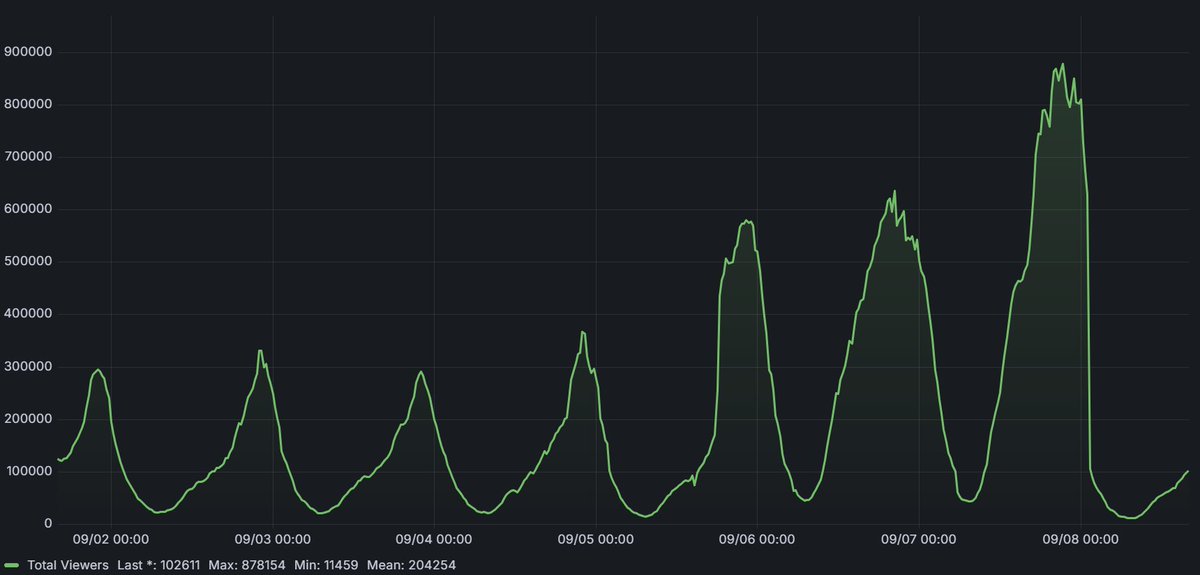Viewport: 1200px width, 575px height.
Task: Click the 500000 y-axis label
Action: (28, 262)
